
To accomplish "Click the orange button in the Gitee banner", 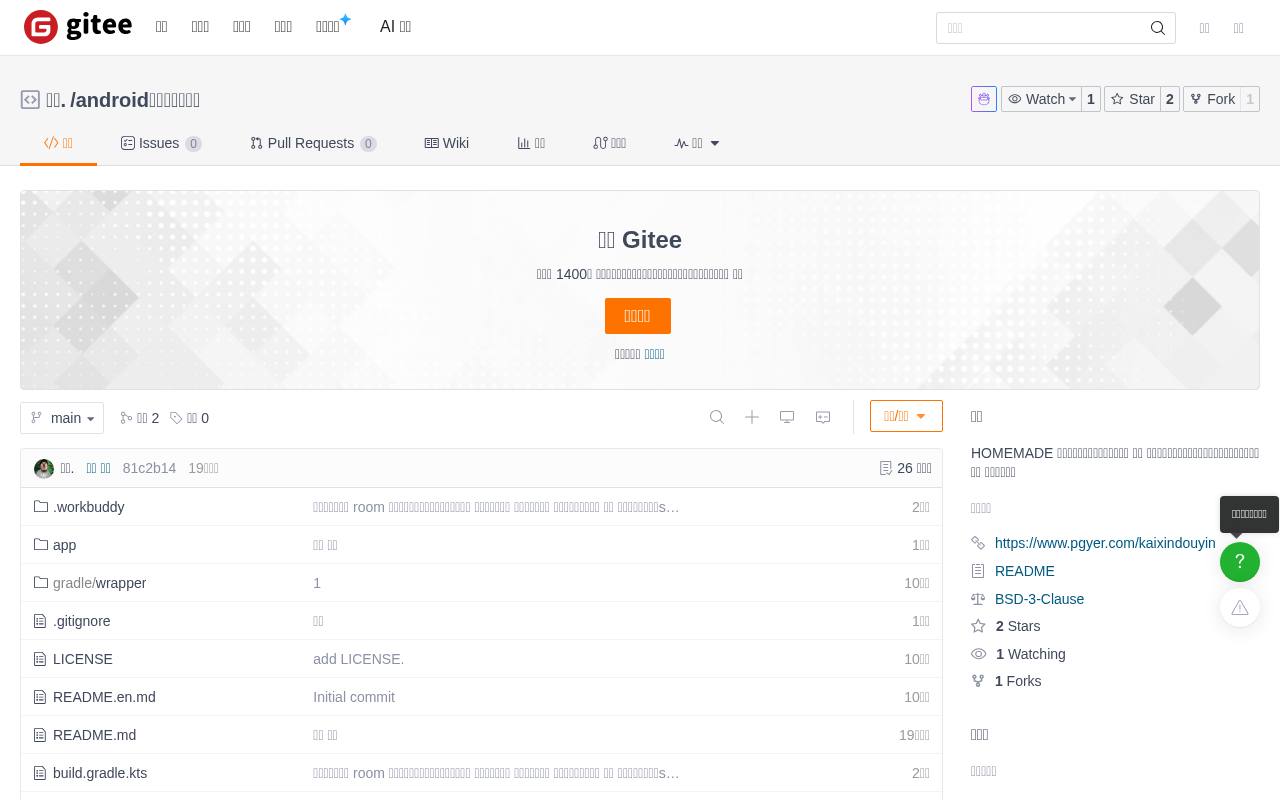I will (638, 316).
